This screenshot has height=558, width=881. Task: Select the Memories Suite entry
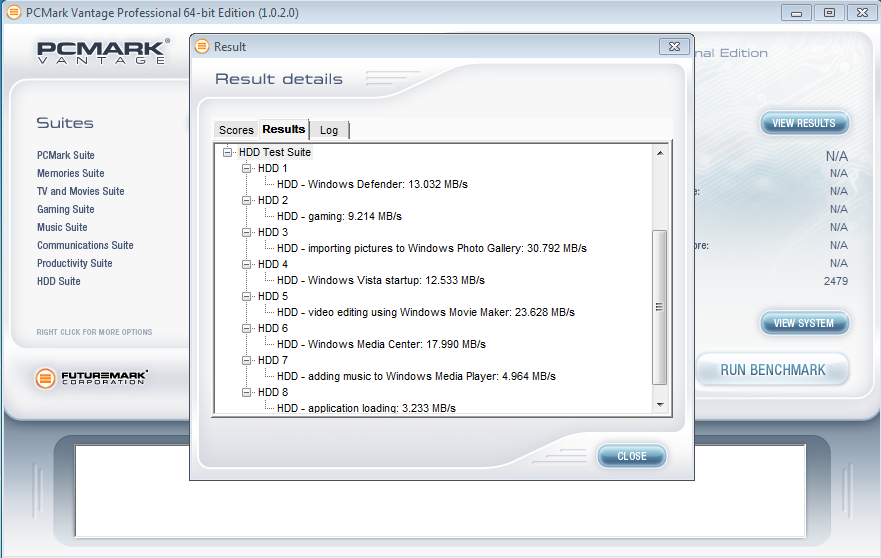pos(71,173)
